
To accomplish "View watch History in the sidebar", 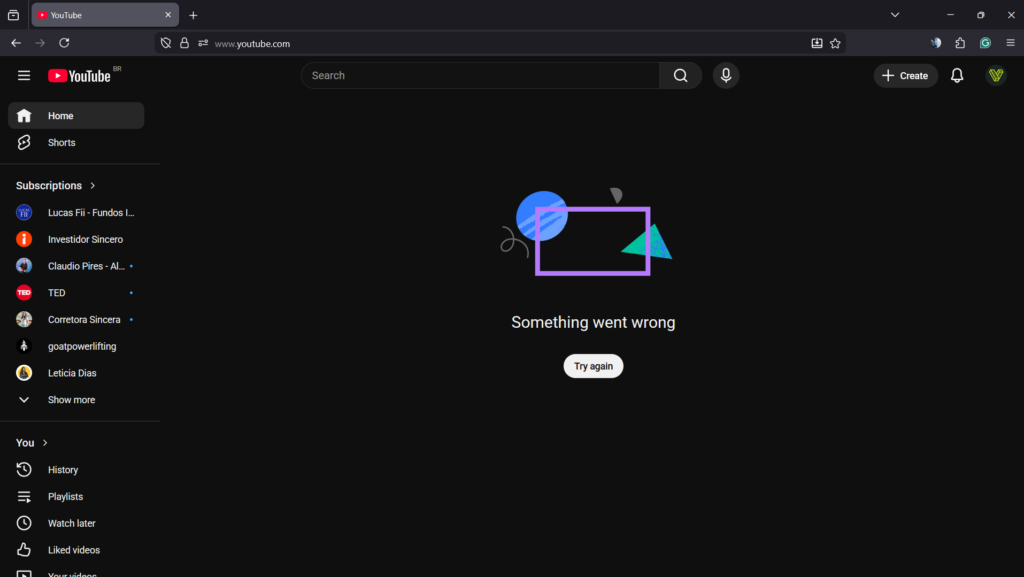I will click(62, 469).
